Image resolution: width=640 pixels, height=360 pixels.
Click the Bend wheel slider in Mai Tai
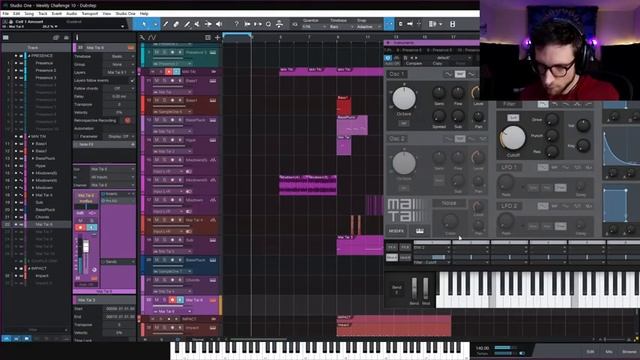[x=414, y=289]
